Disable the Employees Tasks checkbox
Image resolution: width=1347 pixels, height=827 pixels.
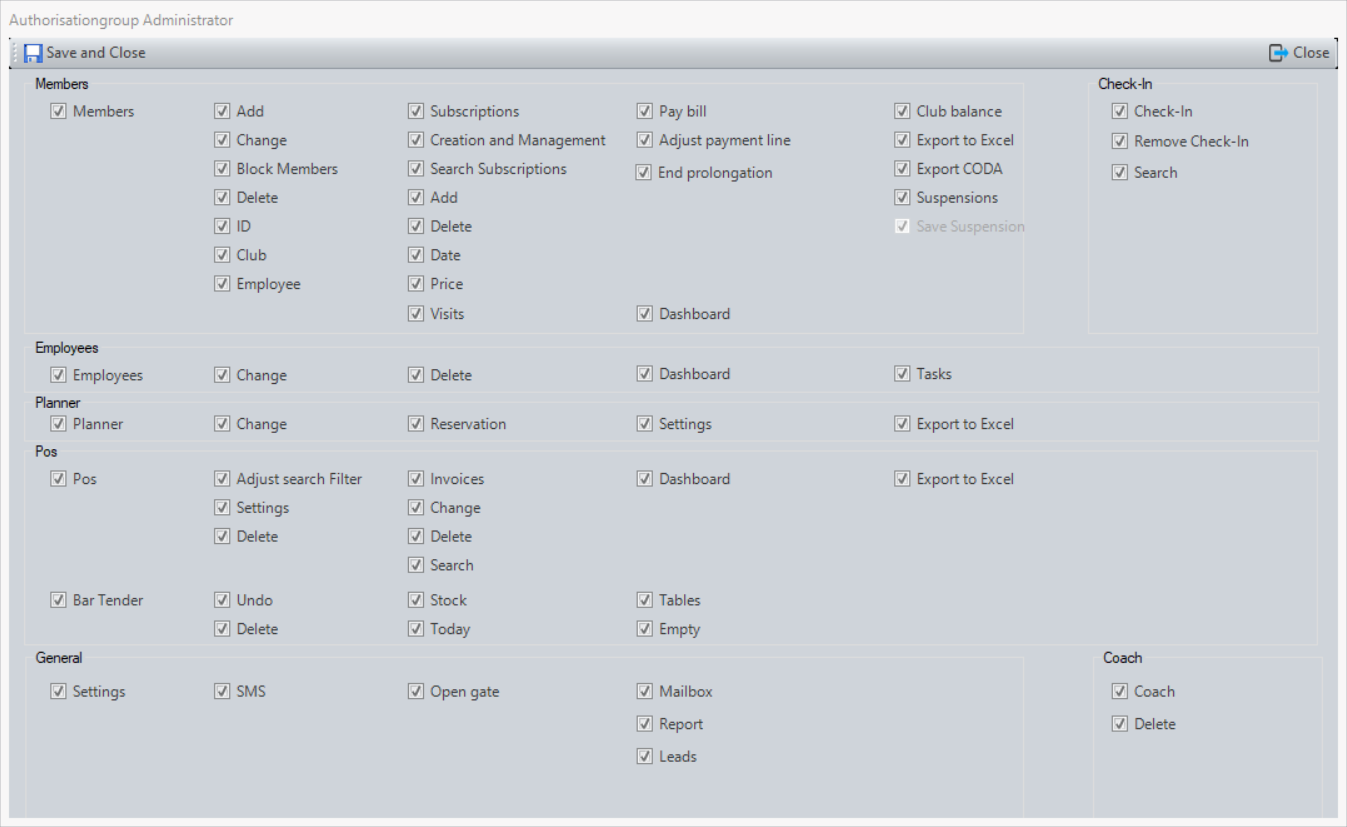(902, 374)
